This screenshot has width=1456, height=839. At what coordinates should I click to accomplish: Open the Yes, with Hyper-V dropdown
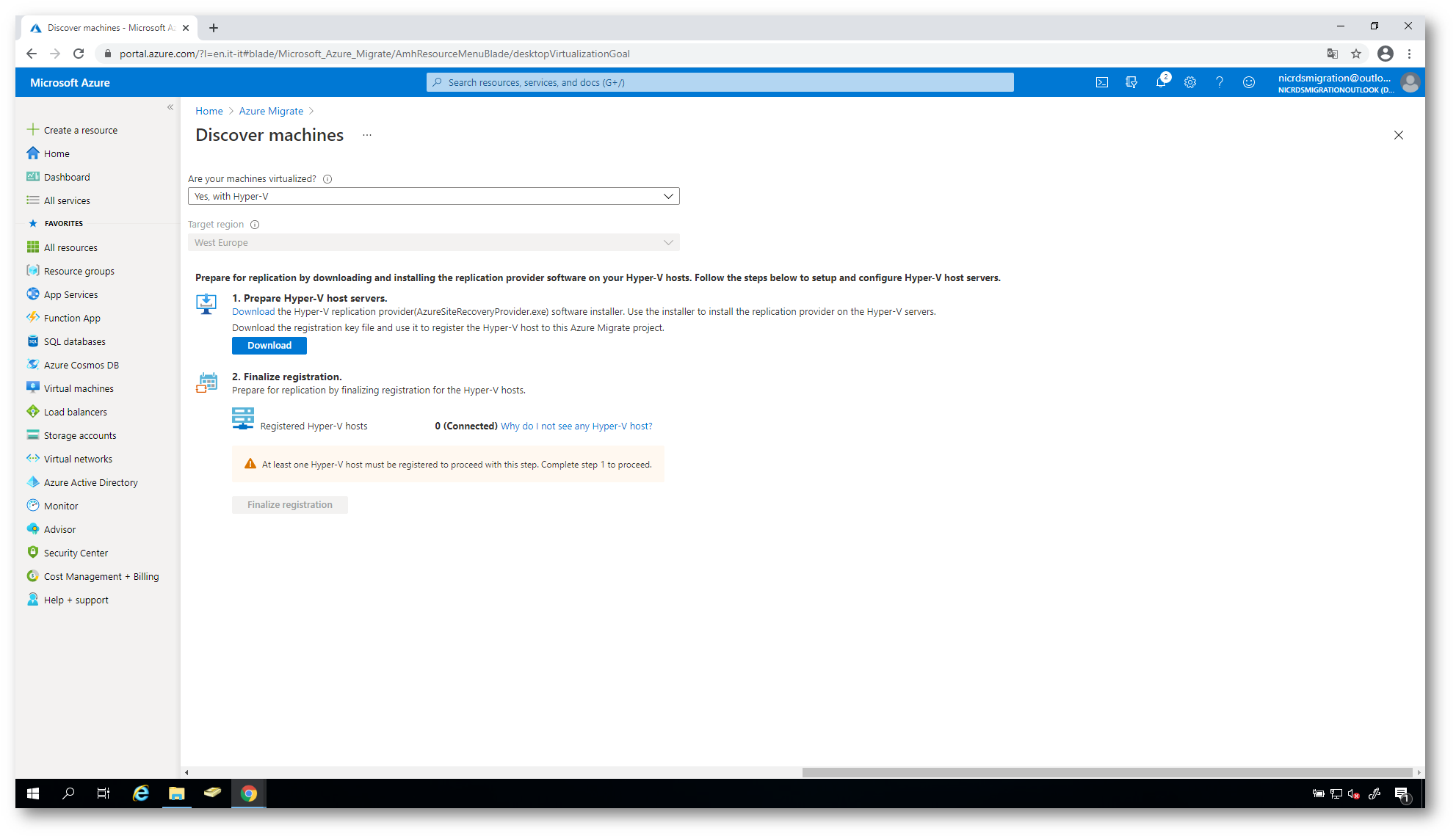coord(433,196)
